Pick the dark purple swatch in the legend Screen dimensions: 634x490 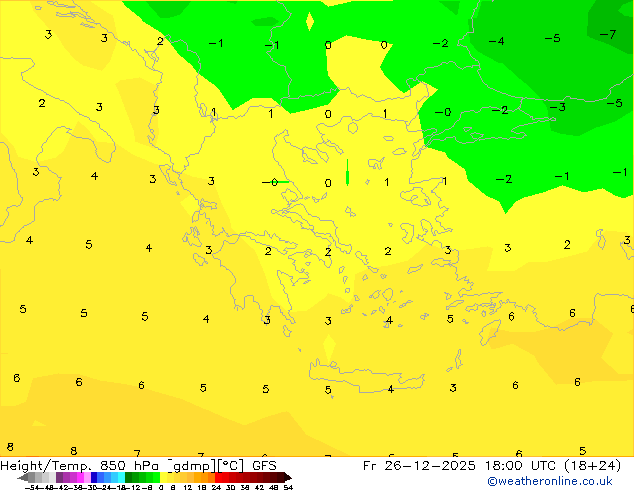coord(59,478)
